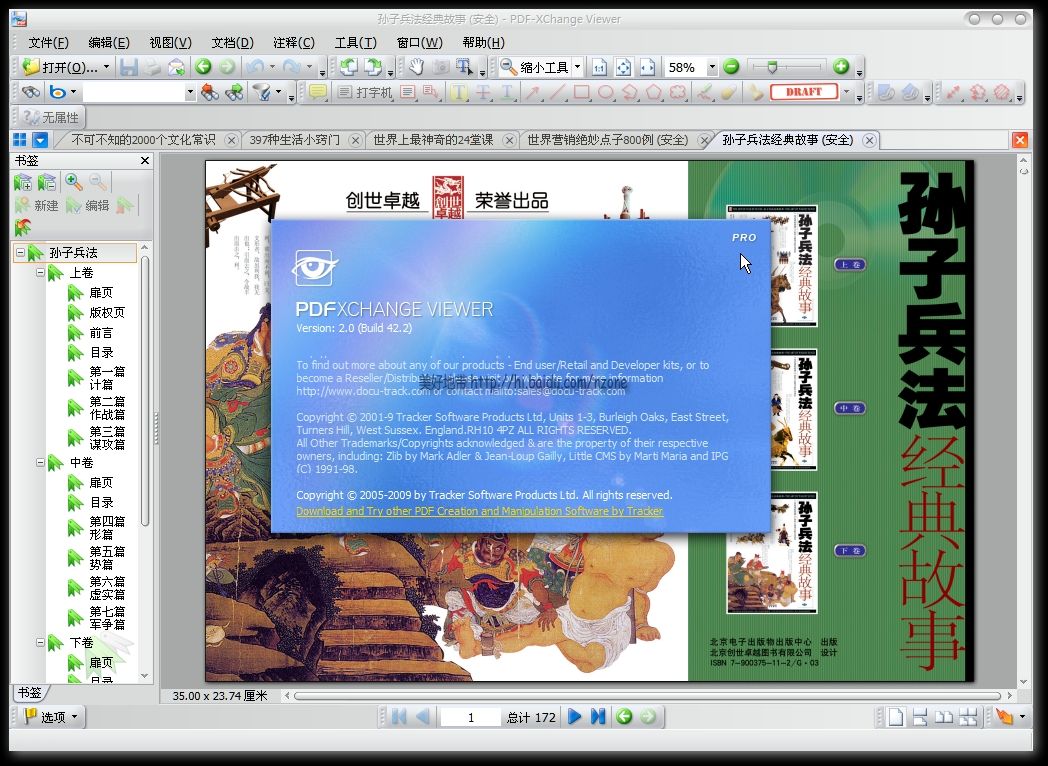Click the Find Previous binoculars icon
1048x766 pixels.
210,92
